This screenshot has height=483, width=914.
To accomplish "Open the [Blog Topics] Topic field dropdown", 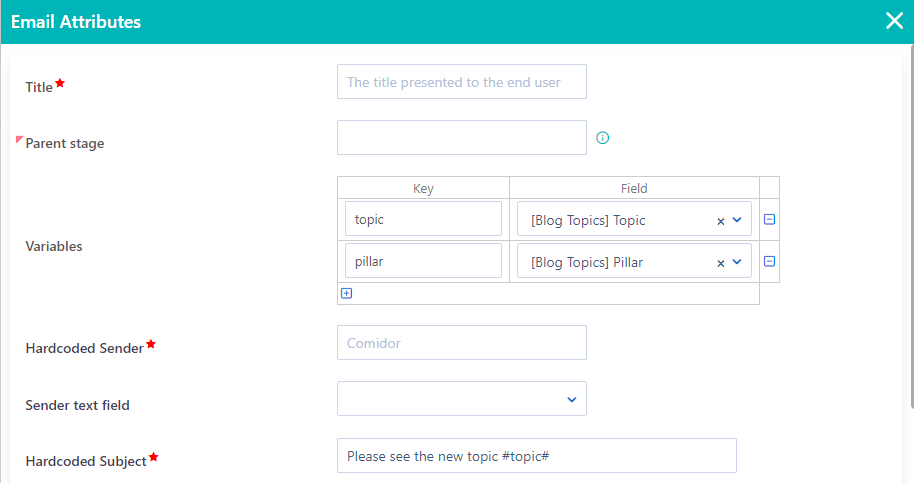I will click(737, 220).
